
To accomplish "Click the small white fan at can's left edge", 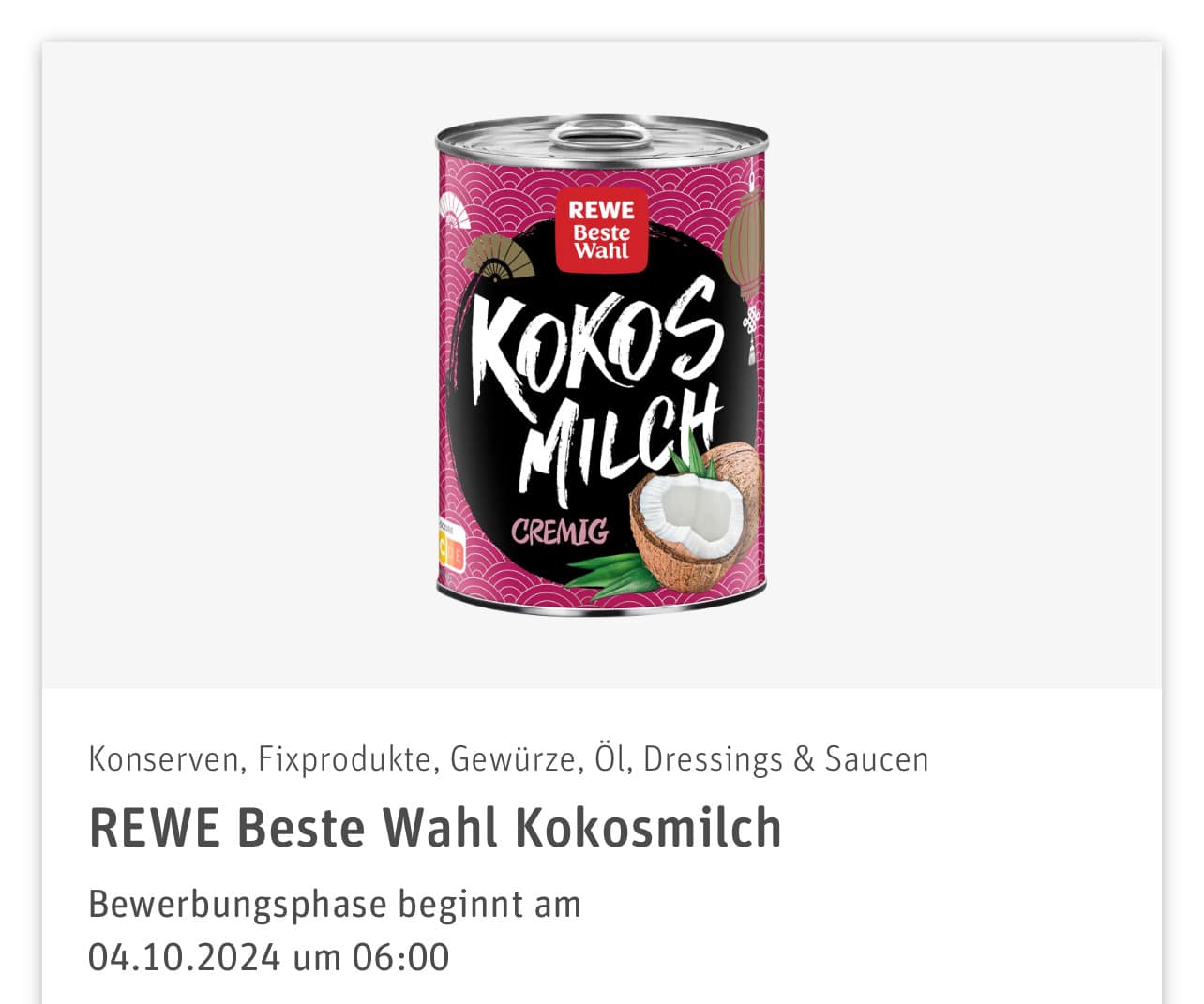I will [x=453, y=210].
